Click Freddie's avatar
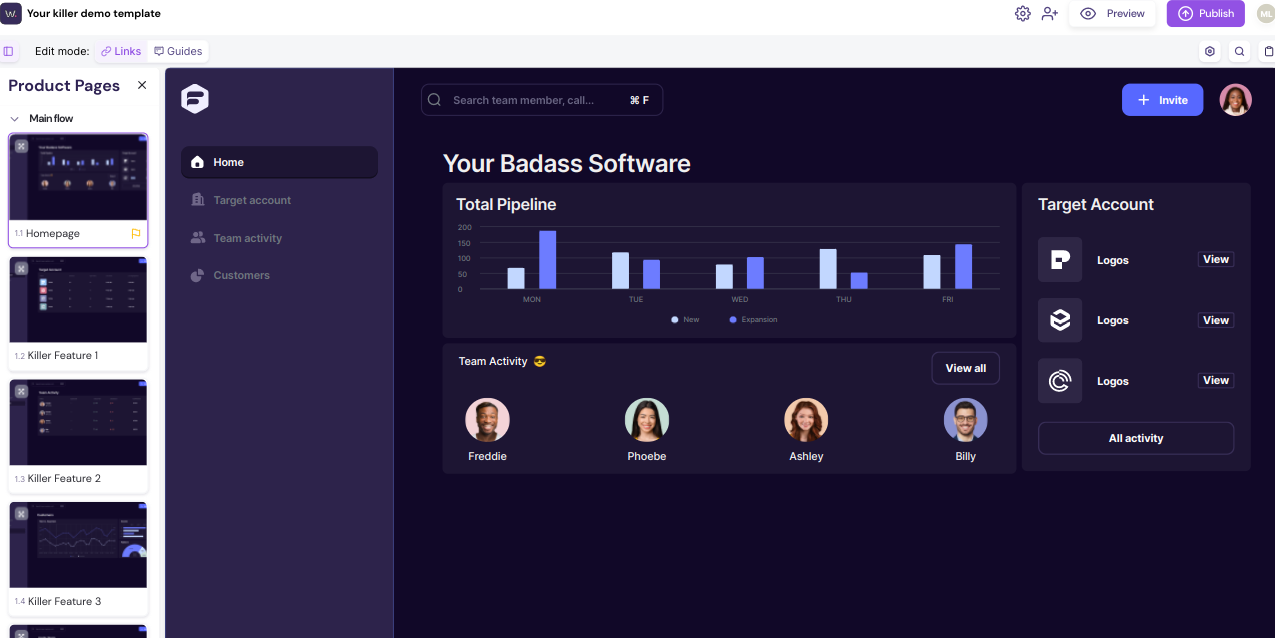 (487, 420)
